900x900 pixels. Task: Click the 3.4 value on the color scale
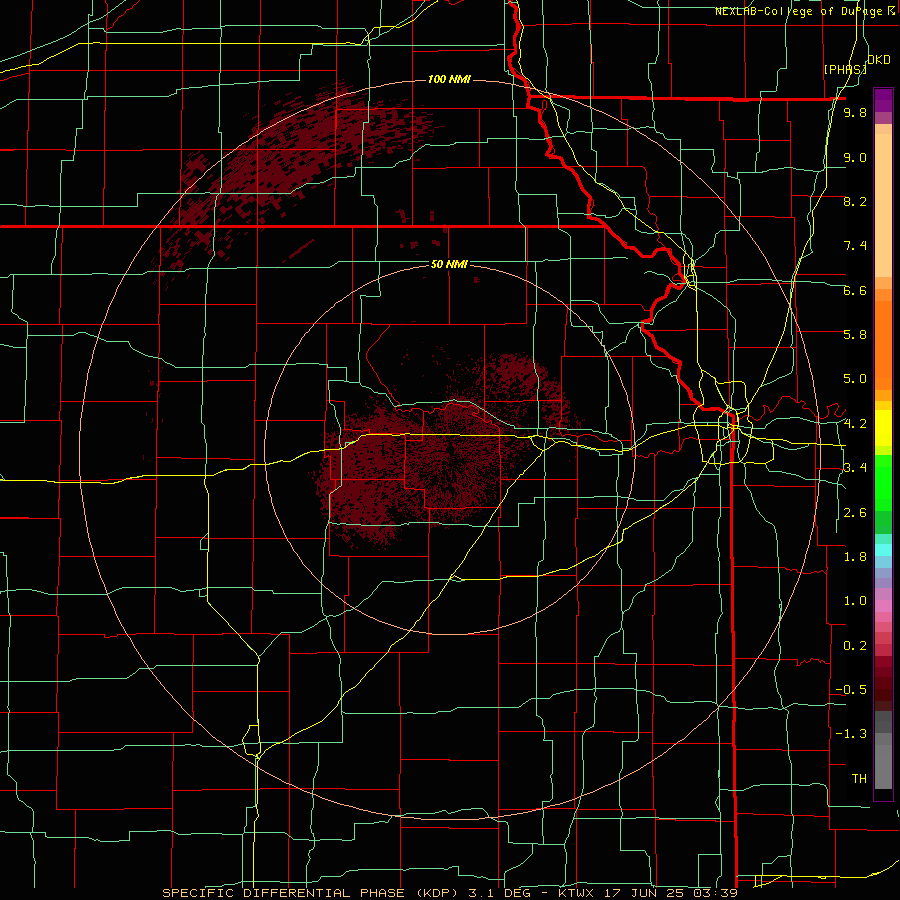(x=855, y=468)
